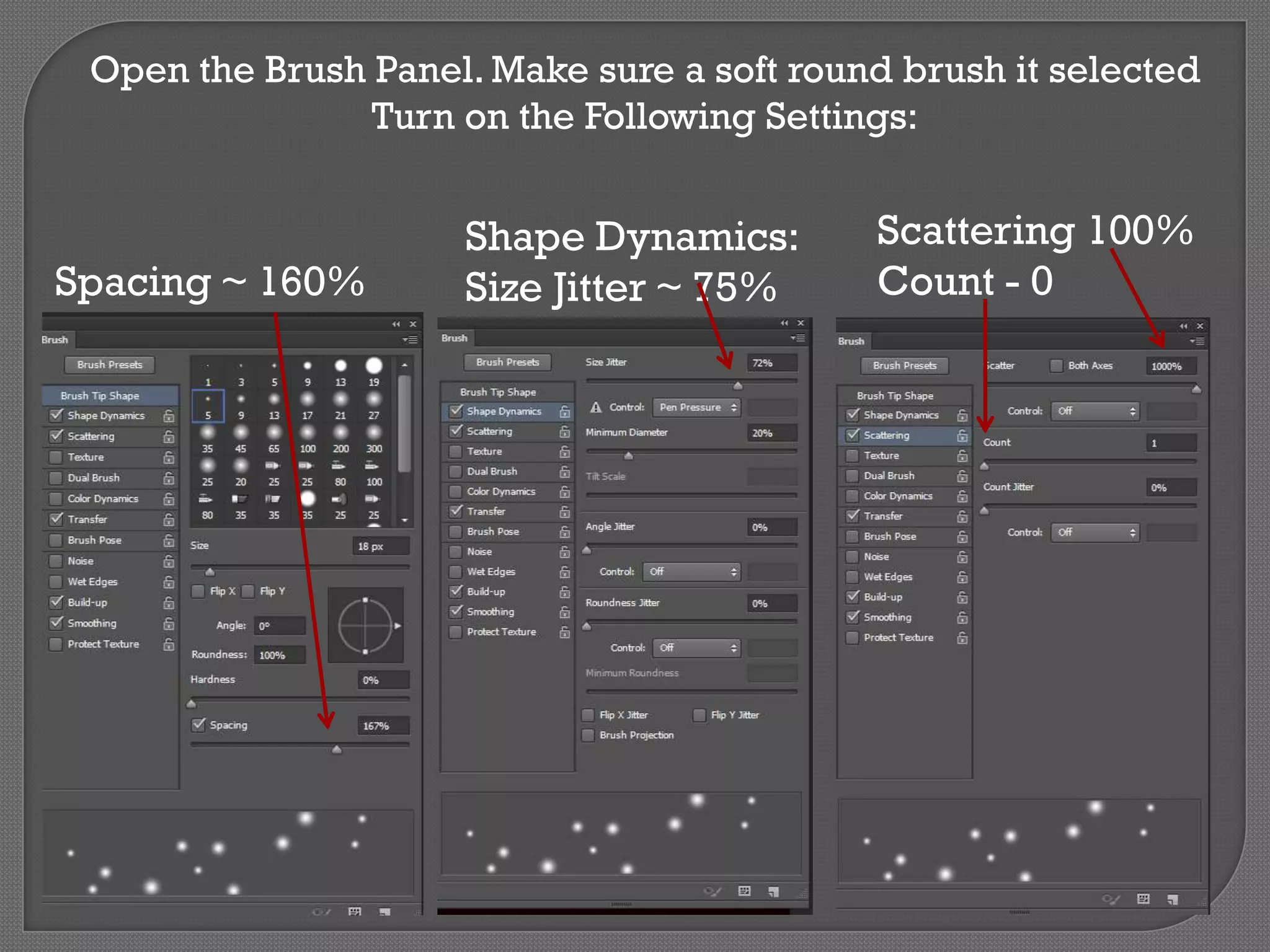Click Create new brush icon in middle panel
This screenshot has width=1270, height=952.
(x=773, y=892)
